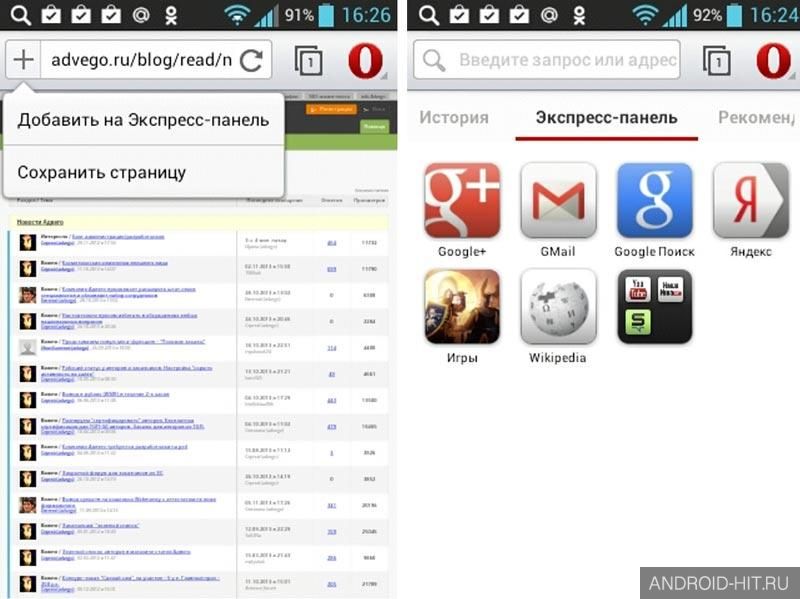The image size is (800, 599).
Task: Tap the plus button beside the advego.ru address
Action: 23,60
